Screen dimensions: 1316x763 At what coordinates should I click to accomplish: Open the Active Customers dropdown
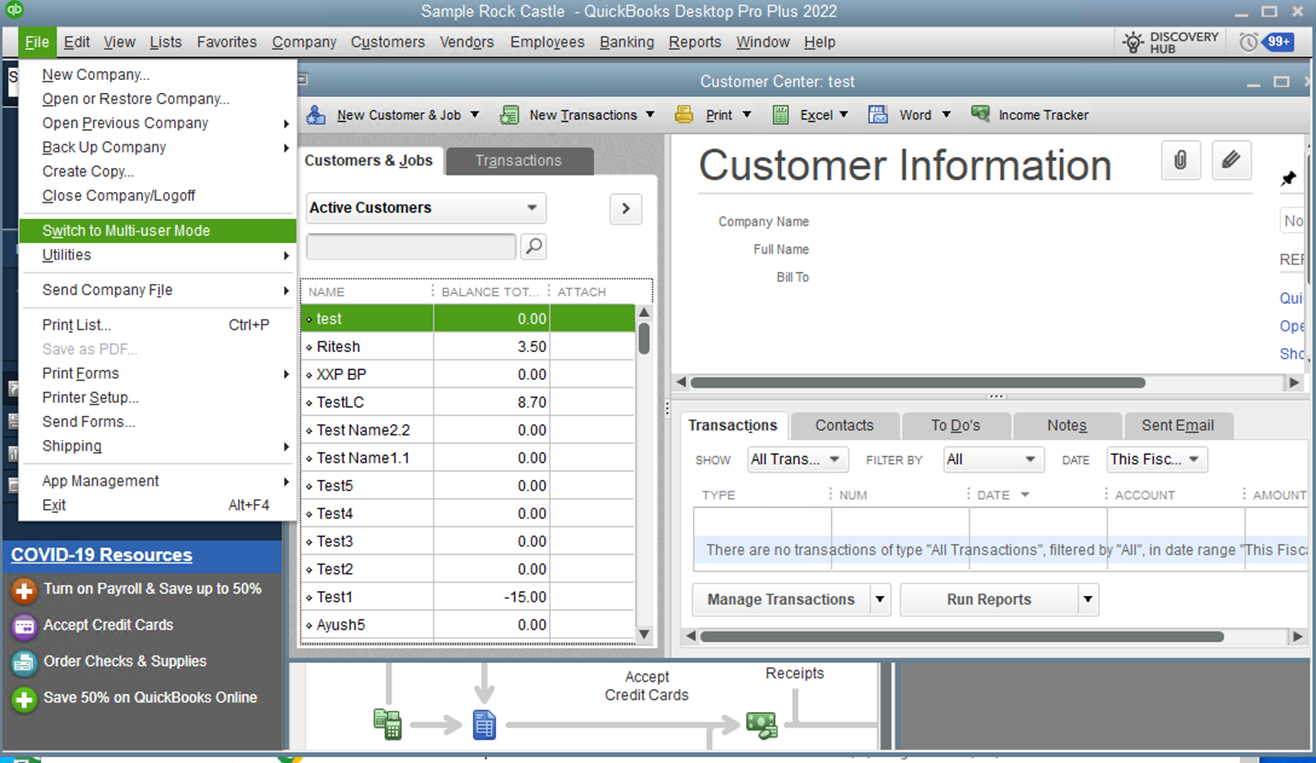click(426, 208)
